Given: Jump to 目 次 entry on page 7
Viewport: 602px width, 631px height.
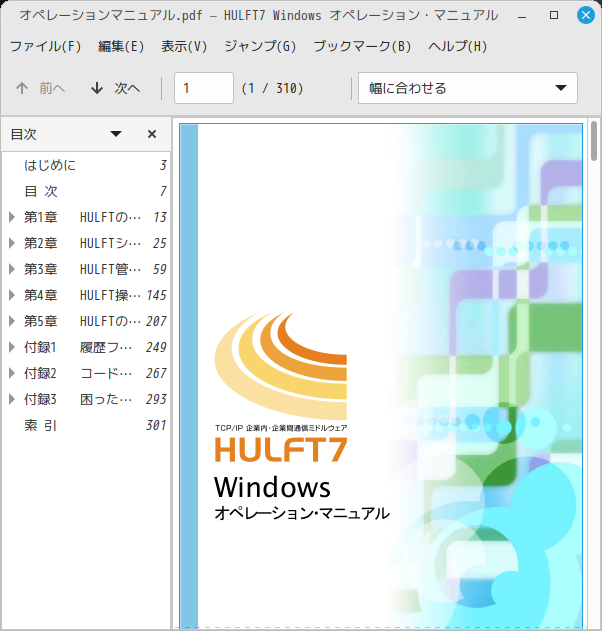Looking at the screenshot, I should pos(86,191).
